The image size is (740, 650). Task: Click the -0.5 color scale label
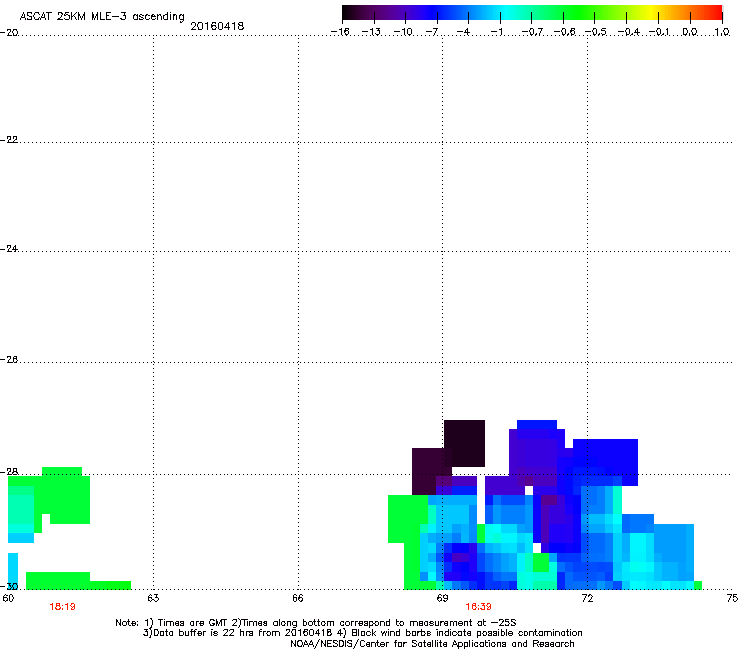(596, 32)
